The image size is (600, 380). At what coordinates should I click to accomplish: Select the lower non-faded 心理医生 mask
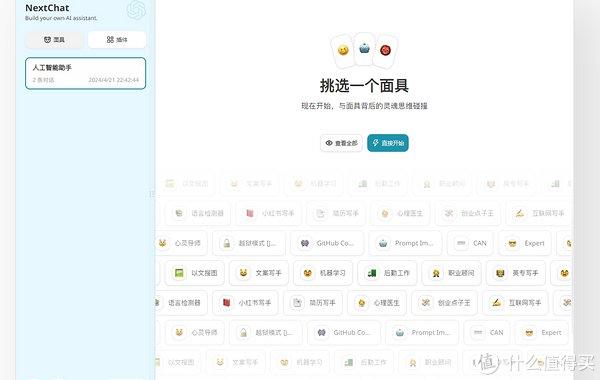[x=377, y=303]
